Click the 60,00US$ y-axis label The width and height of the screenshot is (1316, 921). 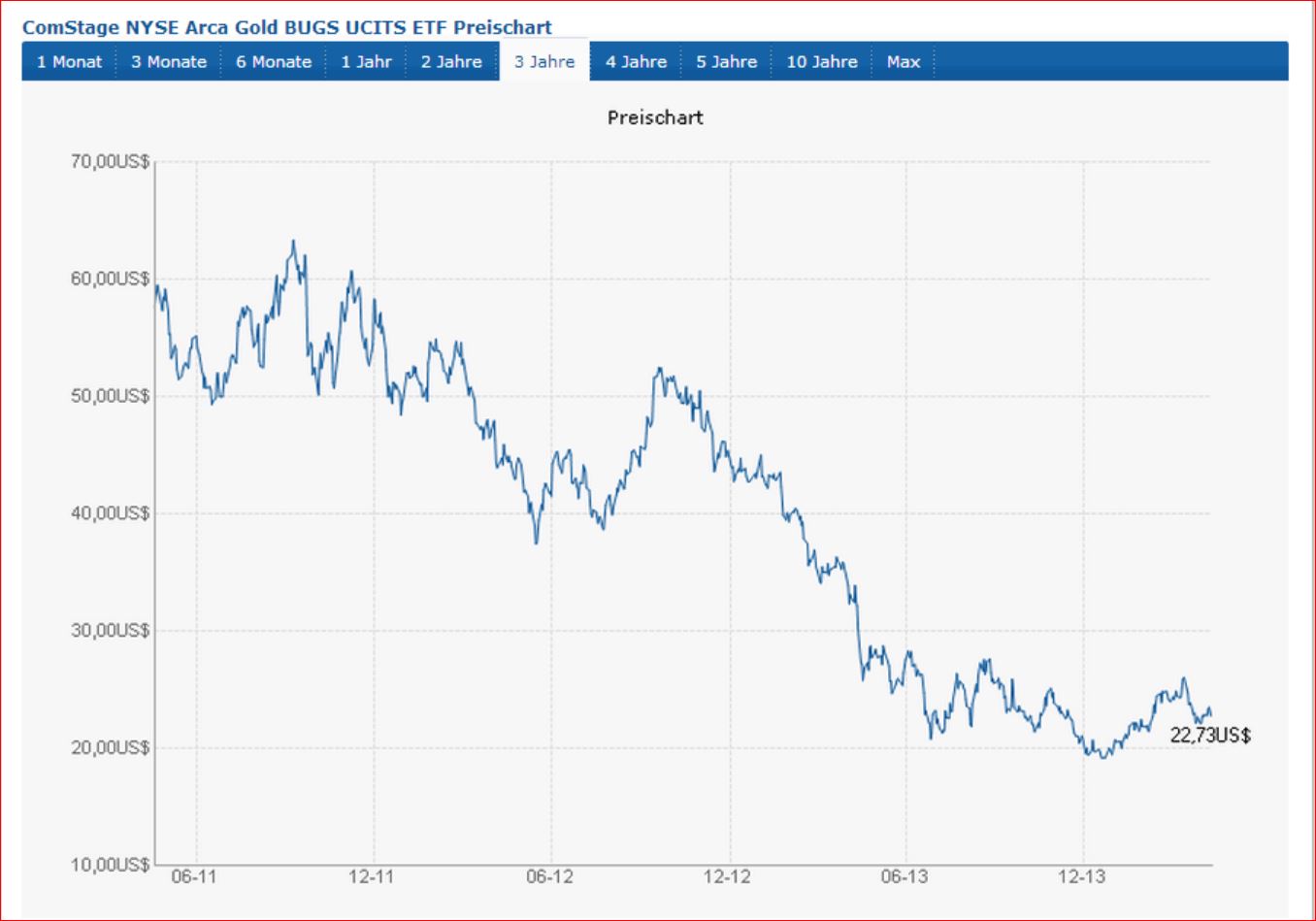pos(110,279)
